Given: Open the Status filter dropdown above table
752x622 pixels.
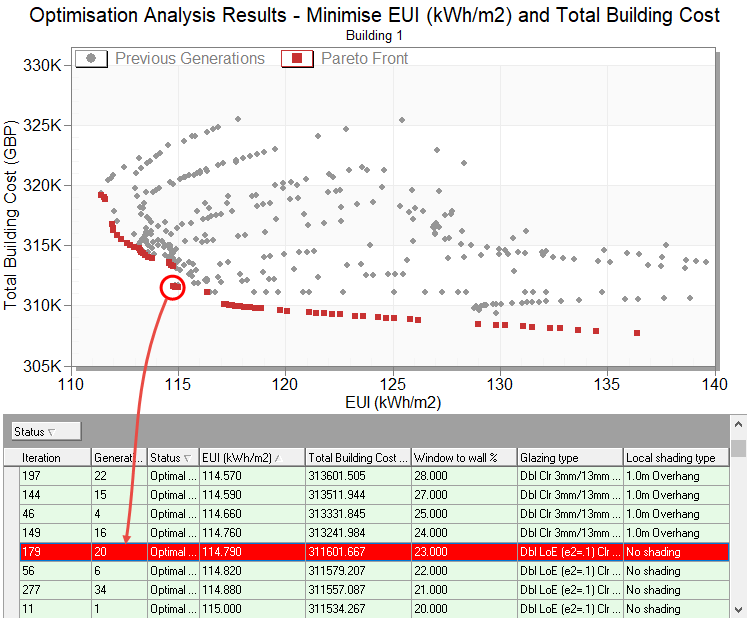Looking at the screenshot, I should tap(46, 431).
